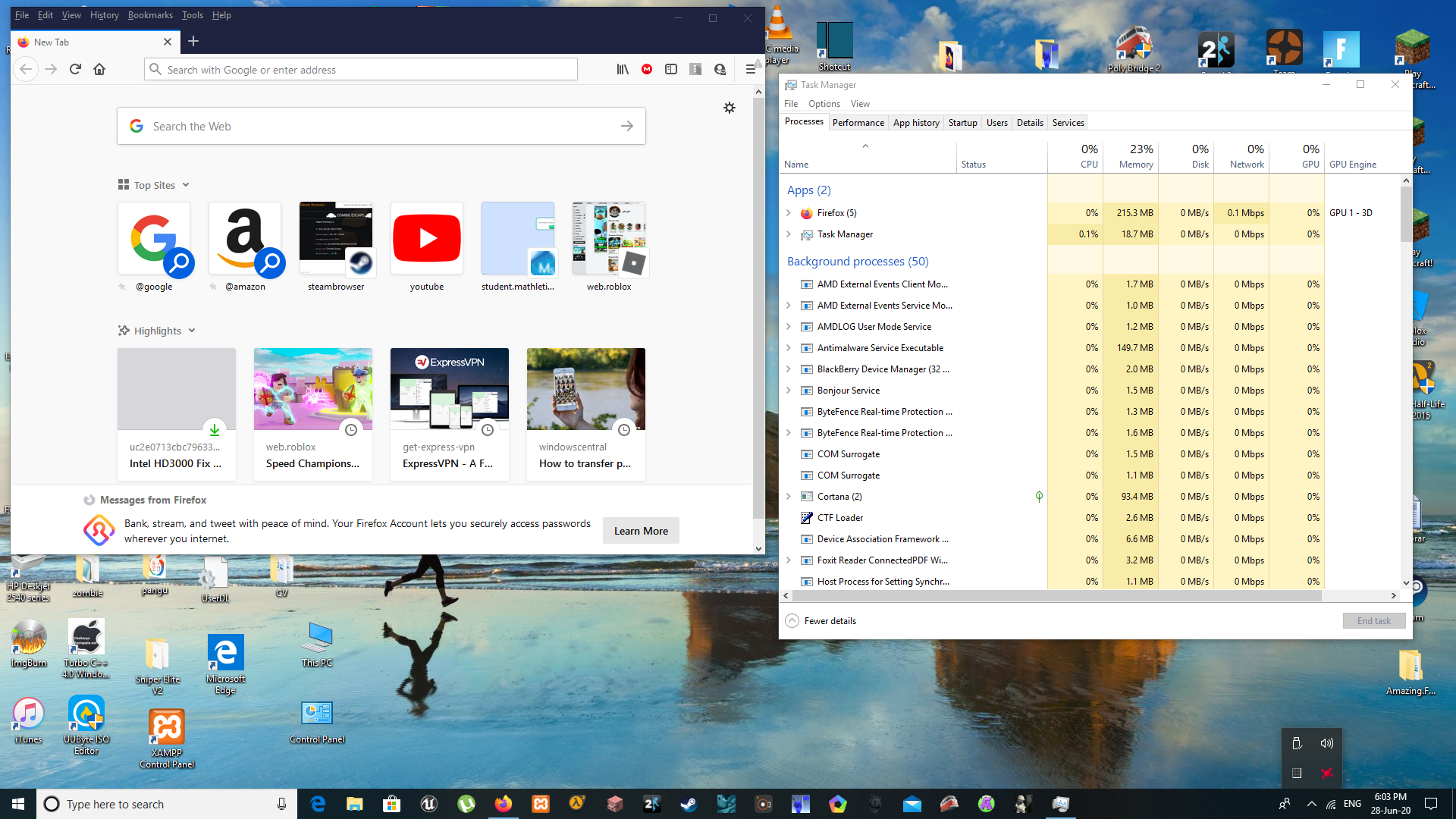Click the Learn More button

[641, 531]
